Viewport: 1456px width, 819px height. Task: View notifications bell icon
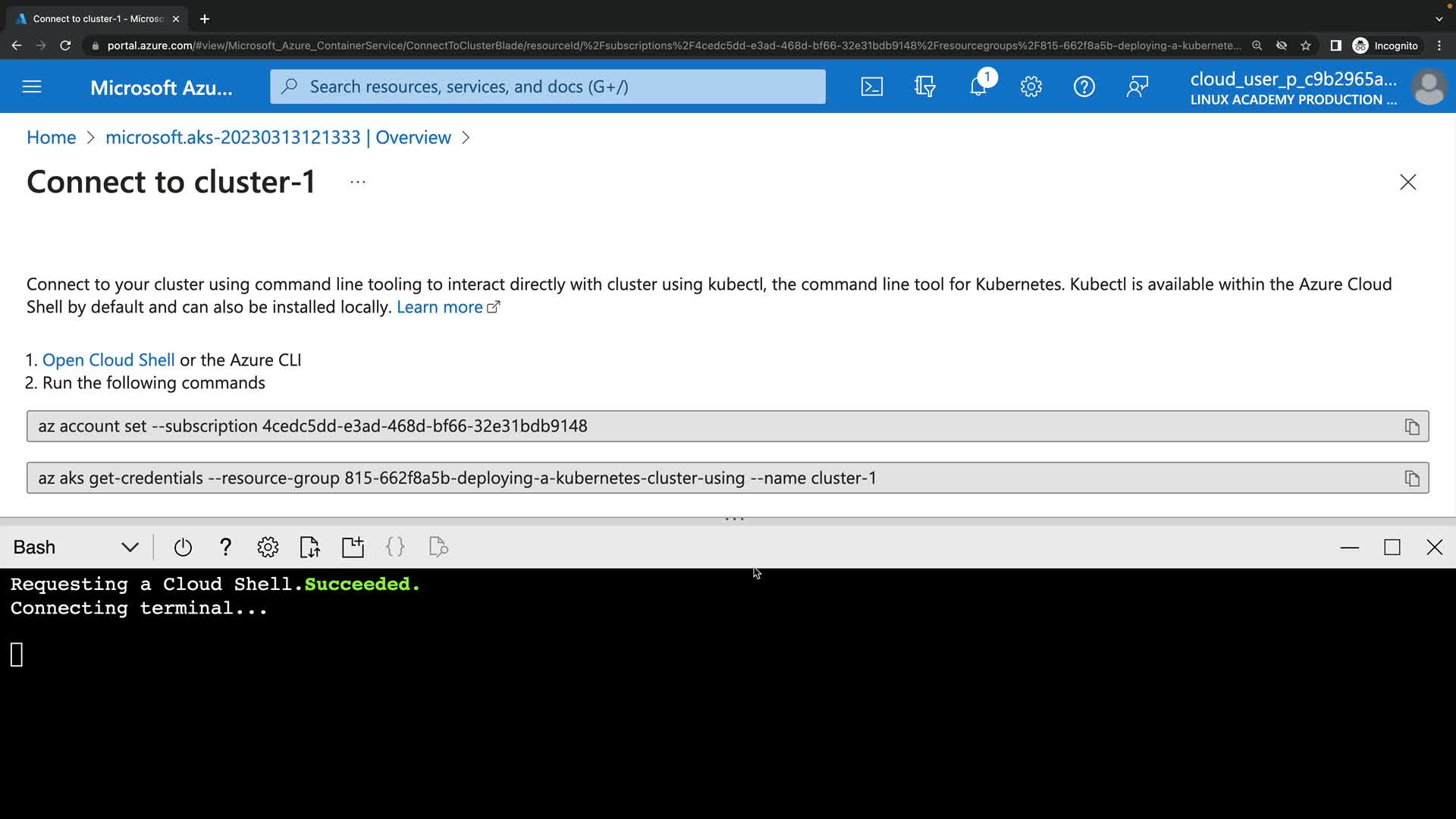click(977, 86)
